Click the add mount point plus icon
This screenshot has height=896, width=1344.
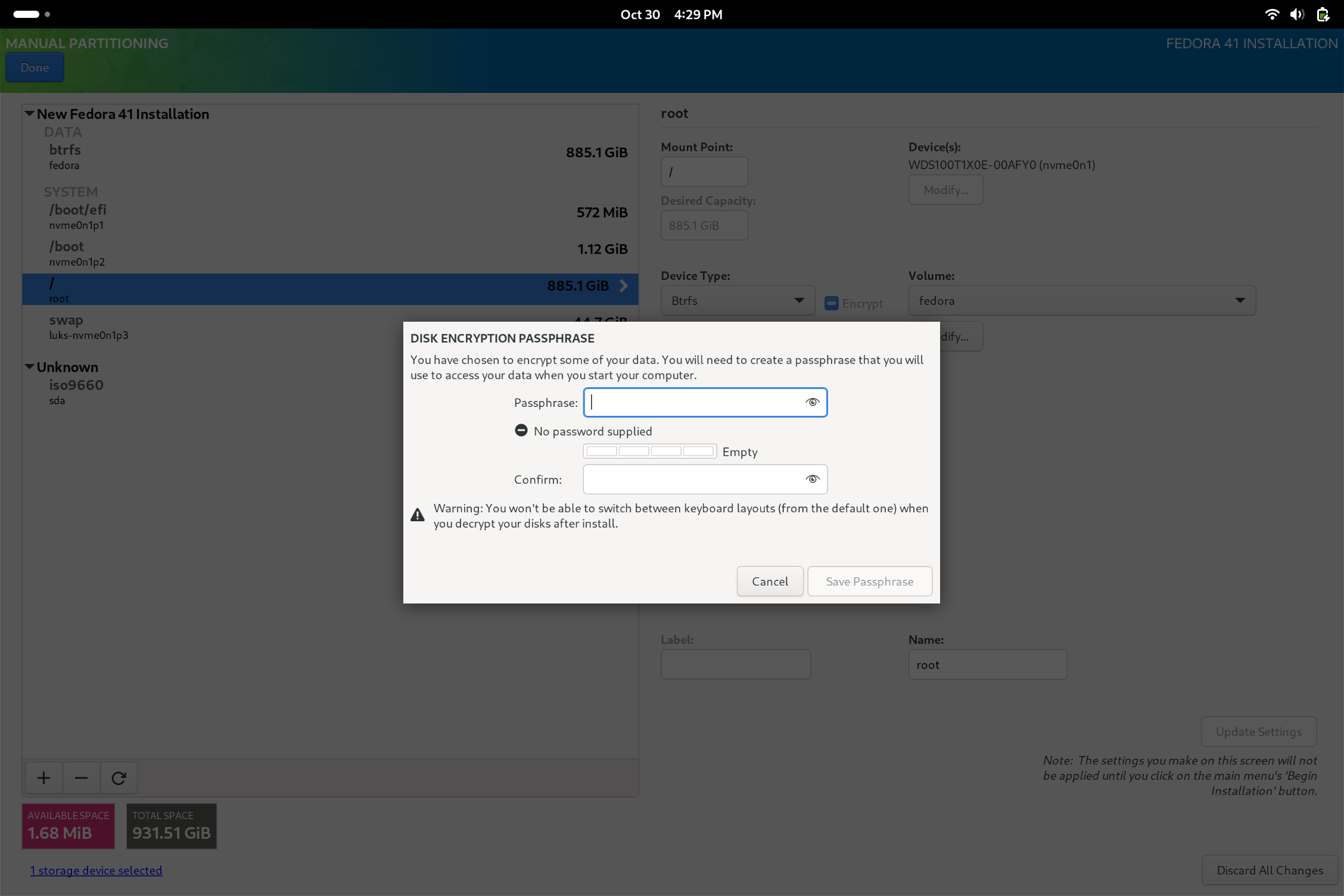click(x=43, y=778)
